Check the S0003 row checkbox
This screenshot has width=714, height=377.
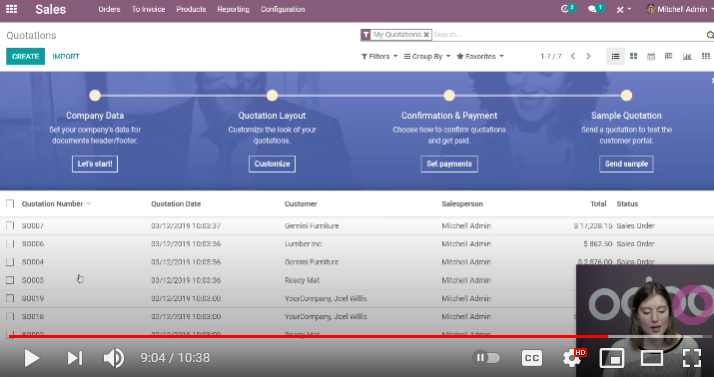[x=10, y=280]
